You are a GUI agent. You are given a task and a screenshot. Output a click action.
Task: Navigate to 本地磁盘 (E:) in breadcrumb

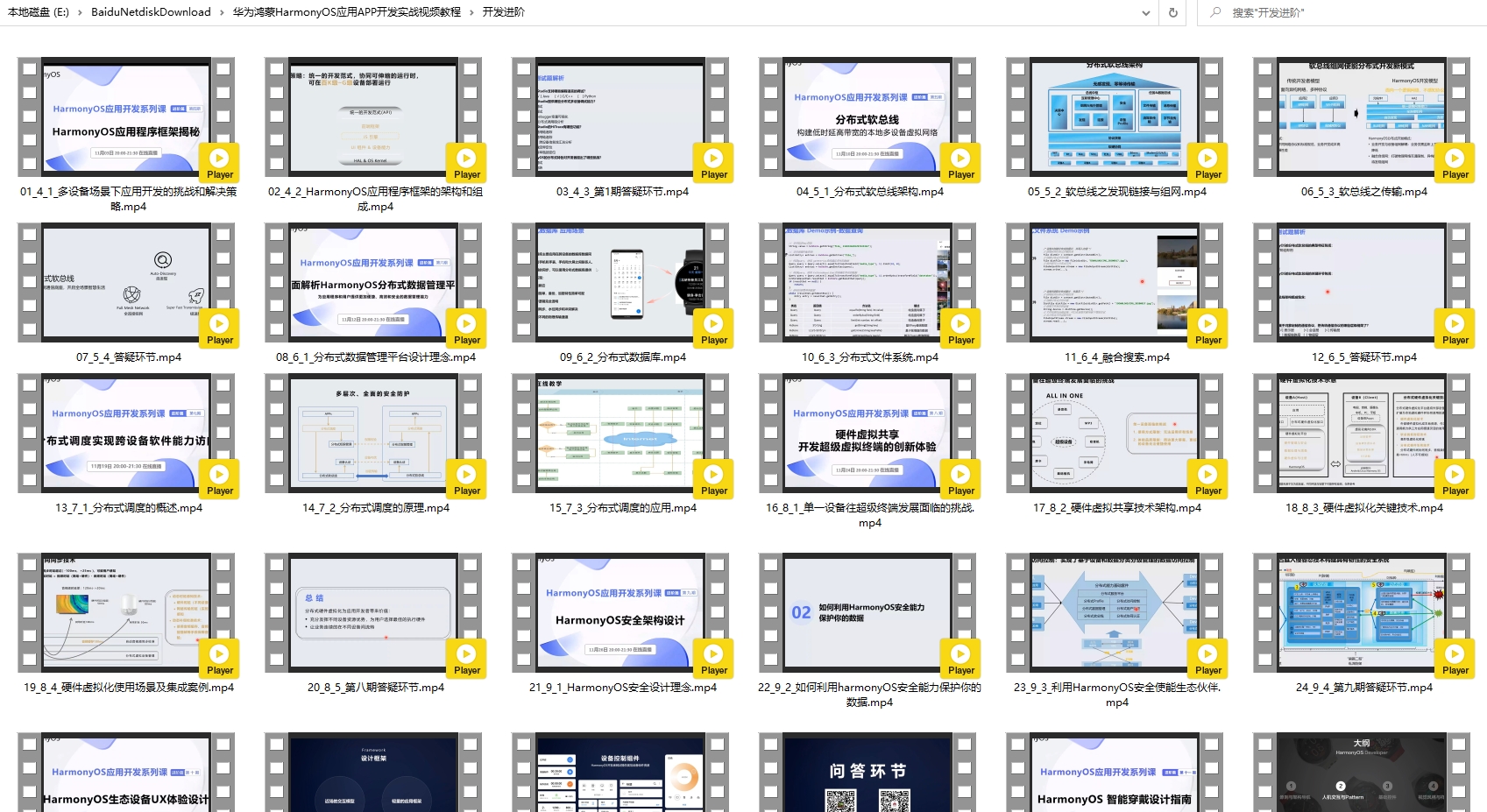(x=38, y=12)
